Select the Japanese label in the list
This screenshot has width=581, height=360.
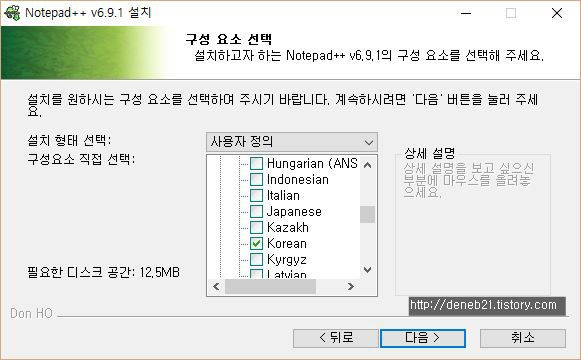pyautogui.click(x=294, y=211)
